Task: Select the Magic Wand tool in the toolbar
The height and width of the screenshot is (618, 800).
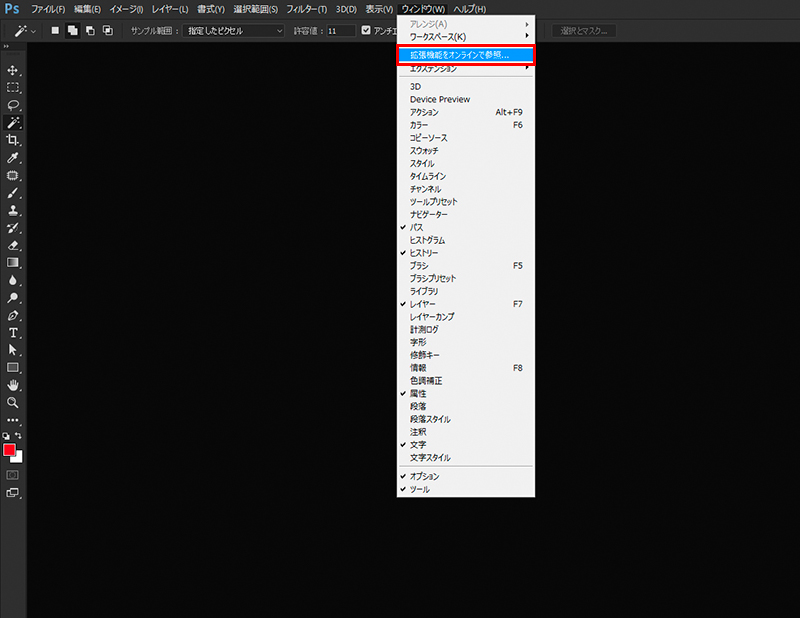Action: pos(13,122)
